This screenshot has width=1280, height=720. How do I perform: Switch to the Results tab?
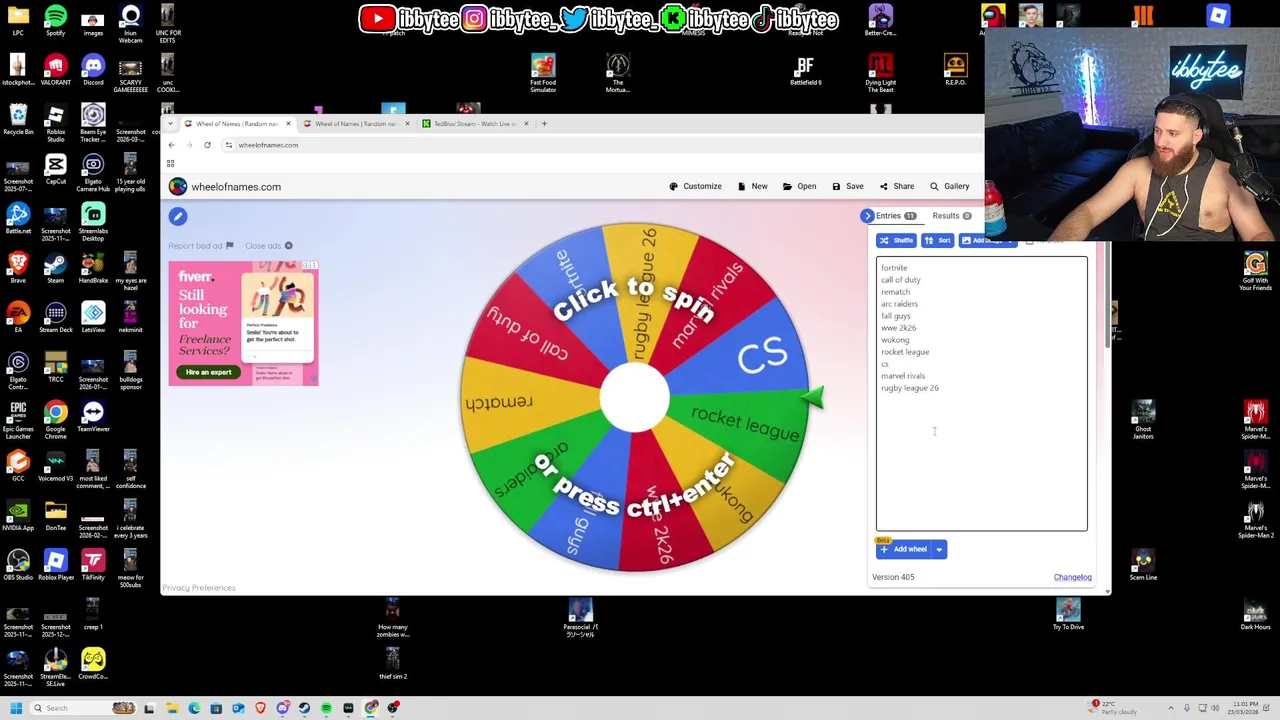(952, 216)
